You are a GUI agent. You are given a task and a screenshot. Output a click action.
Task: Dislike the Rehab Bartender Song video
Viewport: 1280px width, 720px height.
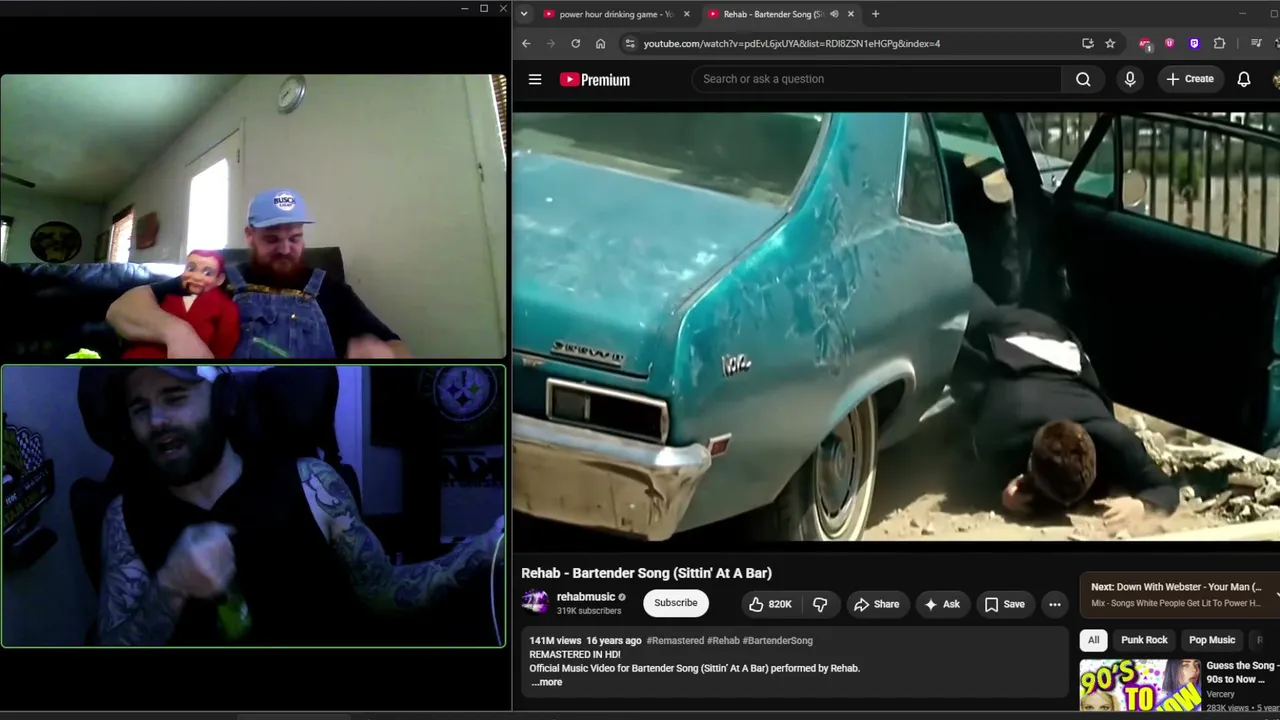click(820, 604)
